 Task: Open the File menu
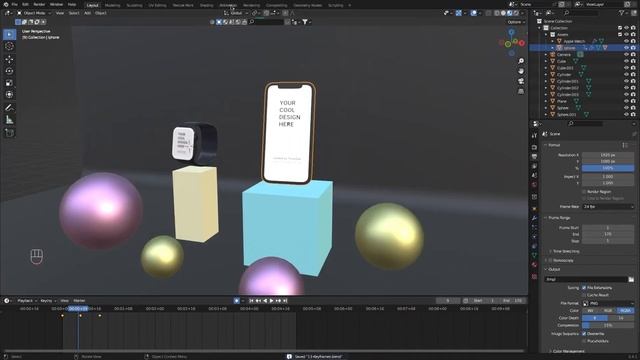(14, 4)
